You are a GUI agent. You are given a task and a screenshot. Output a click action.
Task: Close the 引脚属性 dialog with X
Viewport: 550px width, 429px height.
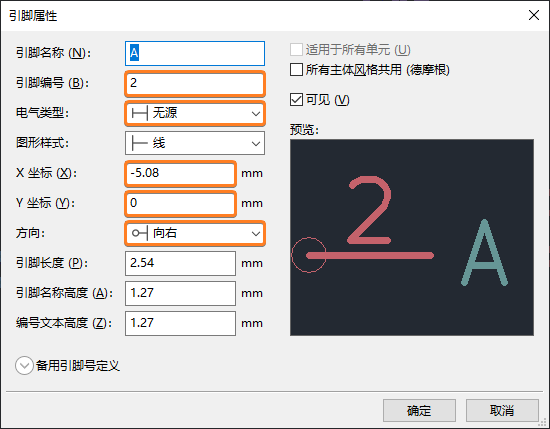pos(534,15)
